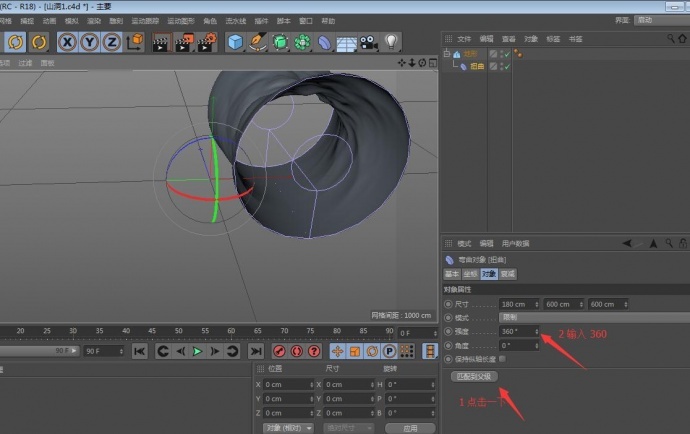Toggle animation dot beside 尺寸
This screenshot has height=434, width=690.
tap(448, 304)
